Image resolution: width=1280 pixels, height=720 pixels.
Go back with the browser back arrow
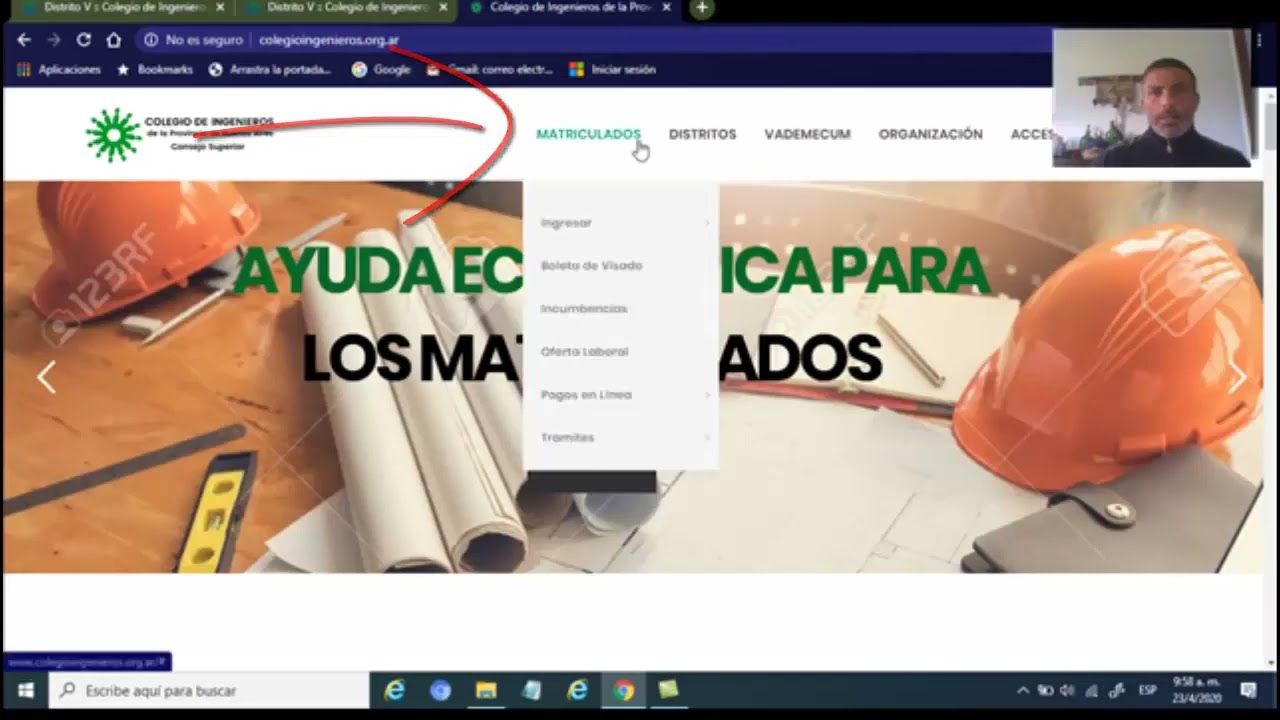click(x=24, y=40)
